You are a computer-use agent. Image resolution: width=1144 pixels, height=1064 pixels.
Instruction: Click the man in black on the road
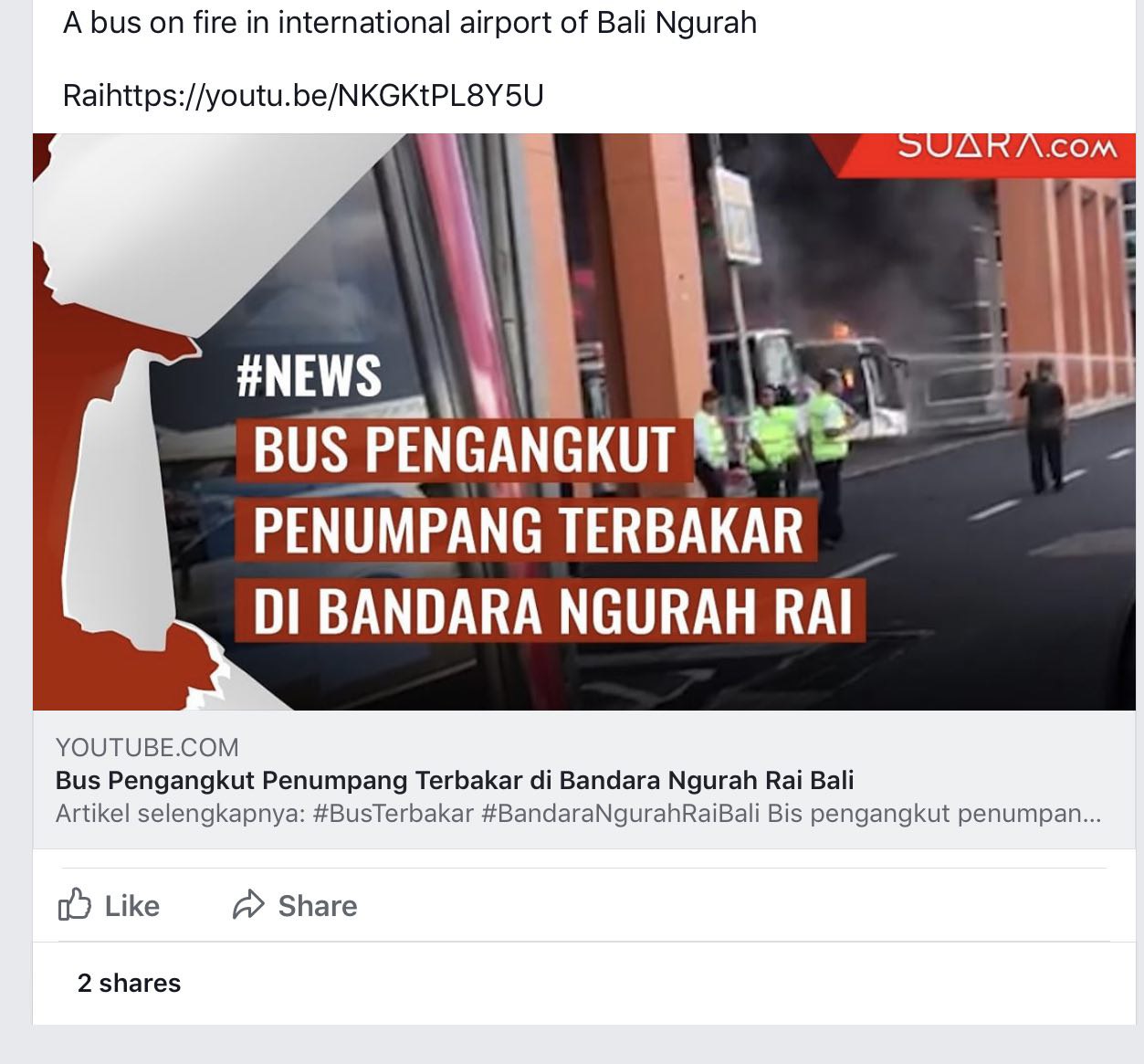[1044, 425]
